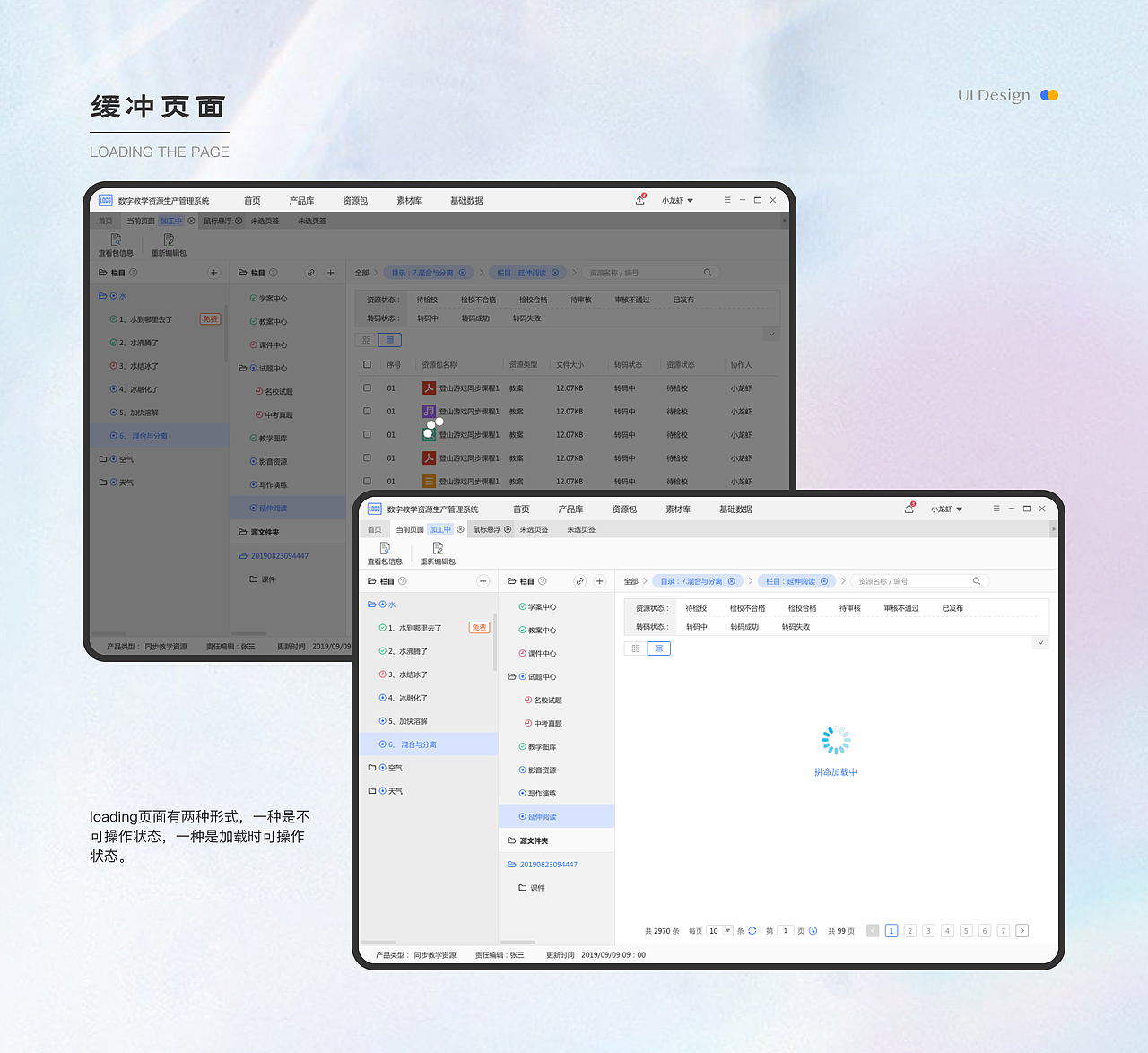Click the plus icon on the left 栏目 panel
Image resolution: width=1148 pixels, height=1053 pixels.
(483, 580)
